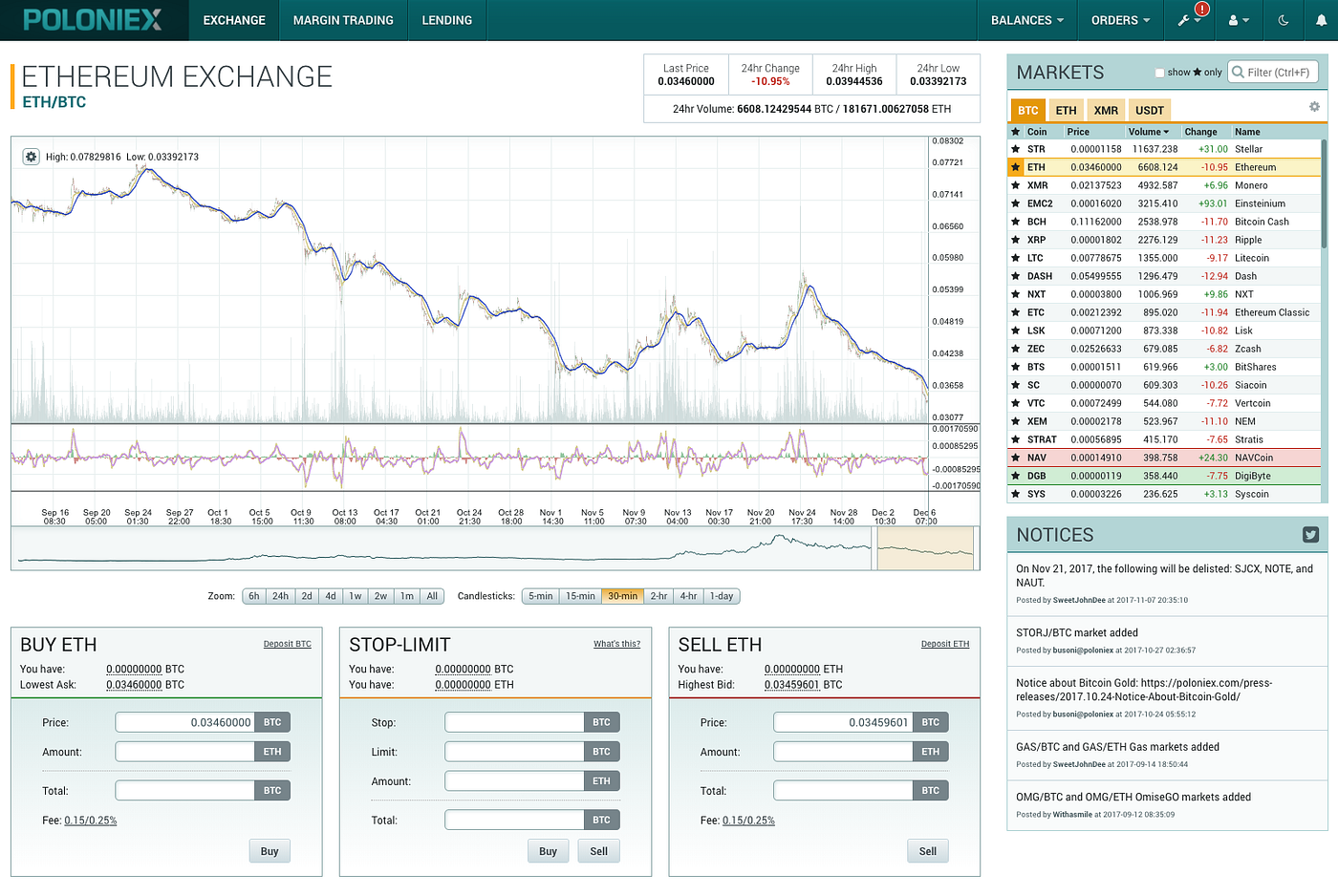Open markets settings gear
This screenshot has height=896, width=1338.
pyautogui.click(x=1314, y=107)
